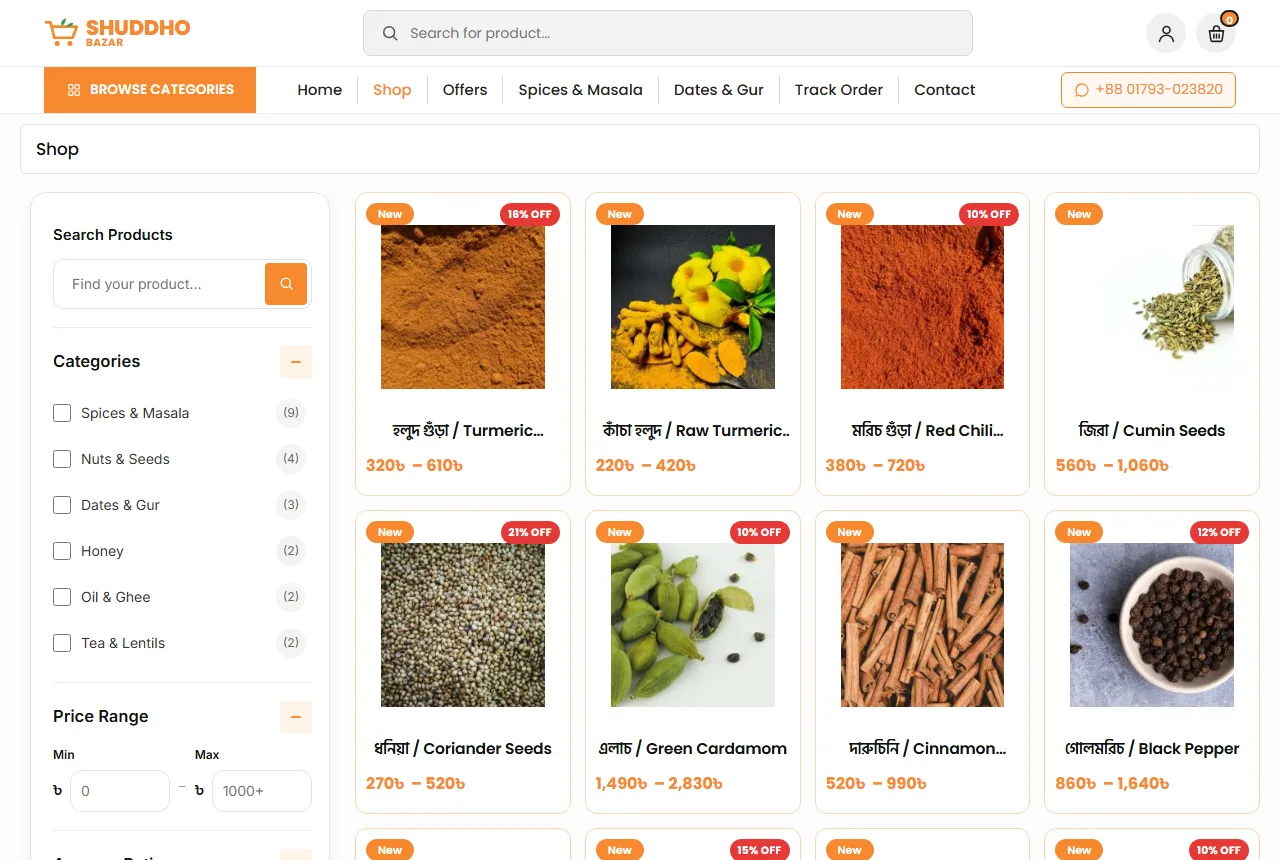Check the Nuts & Seeds category
Image resolution: width=1280 pixels, height=860 pixels.
click(62, 459)
